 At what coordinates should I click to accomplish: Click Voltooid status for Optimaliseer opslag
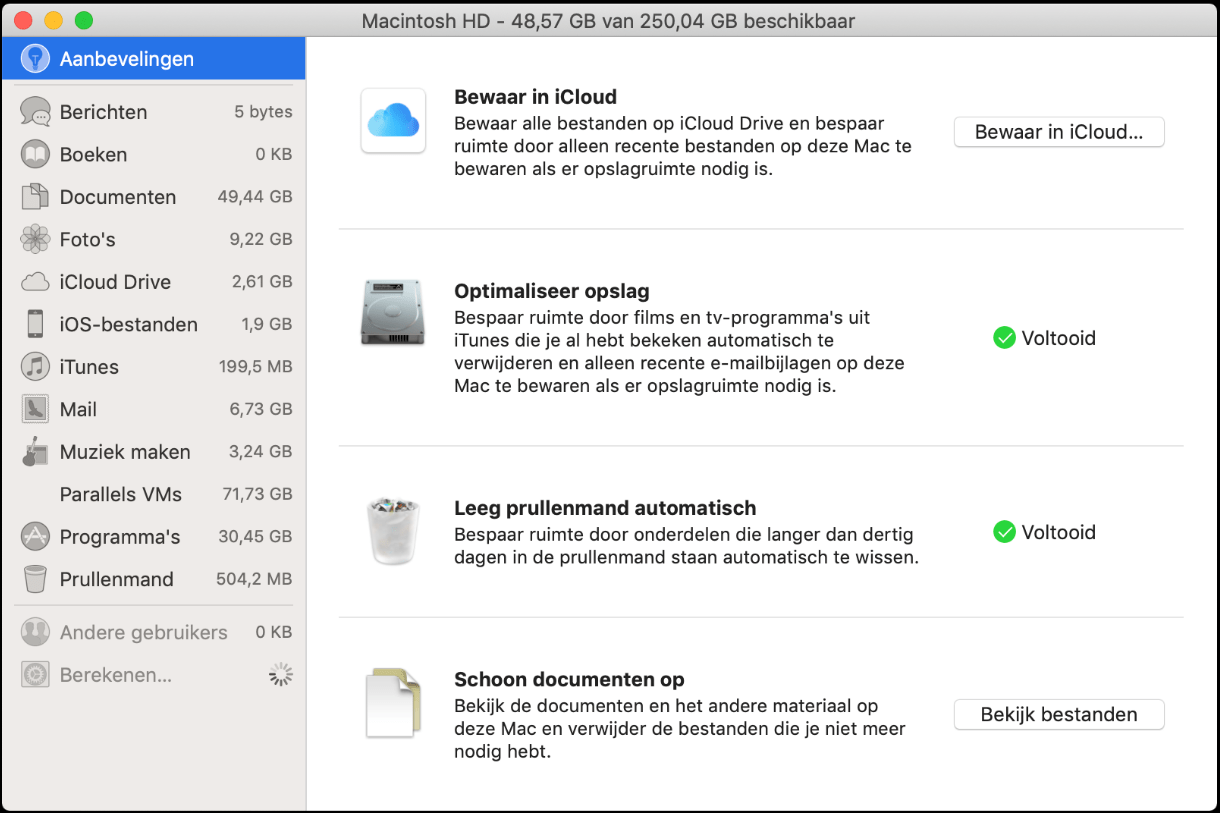click(1058, 338)
